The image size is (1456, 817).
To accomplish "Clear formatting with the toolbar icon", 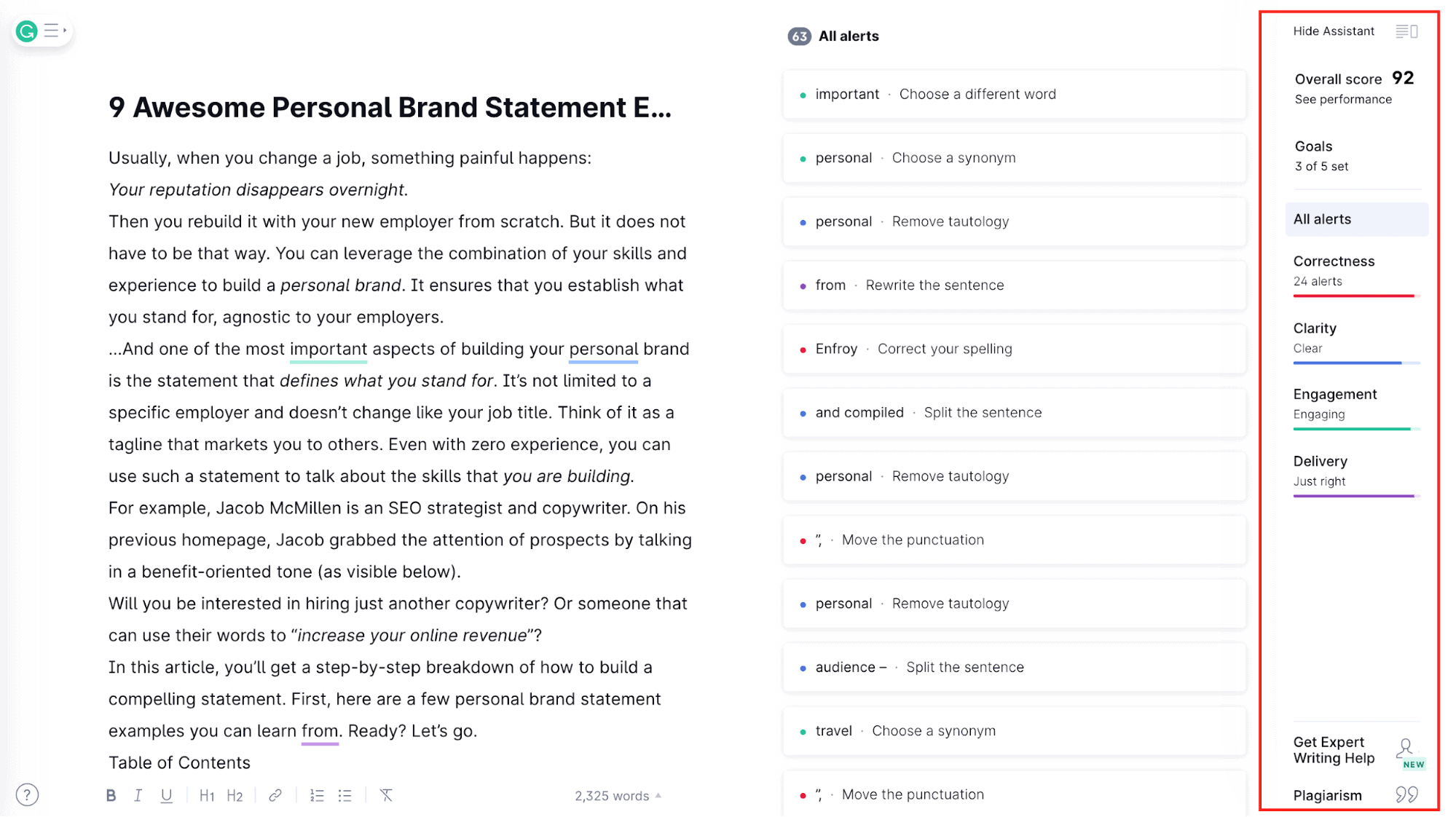I will [x=387, y=795].
